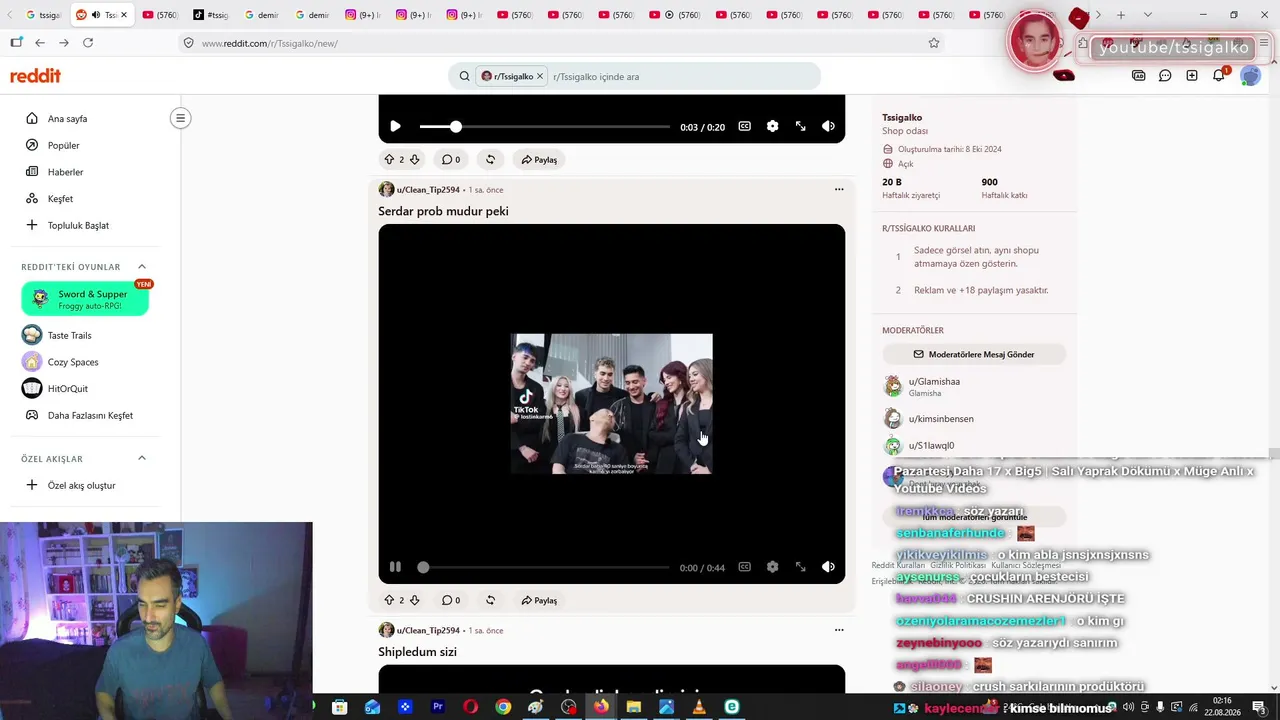Upvote the Serdar prob mudur post
Image resolution: width=1280 pixels, height=720 pixels.
tap(389, 600)
